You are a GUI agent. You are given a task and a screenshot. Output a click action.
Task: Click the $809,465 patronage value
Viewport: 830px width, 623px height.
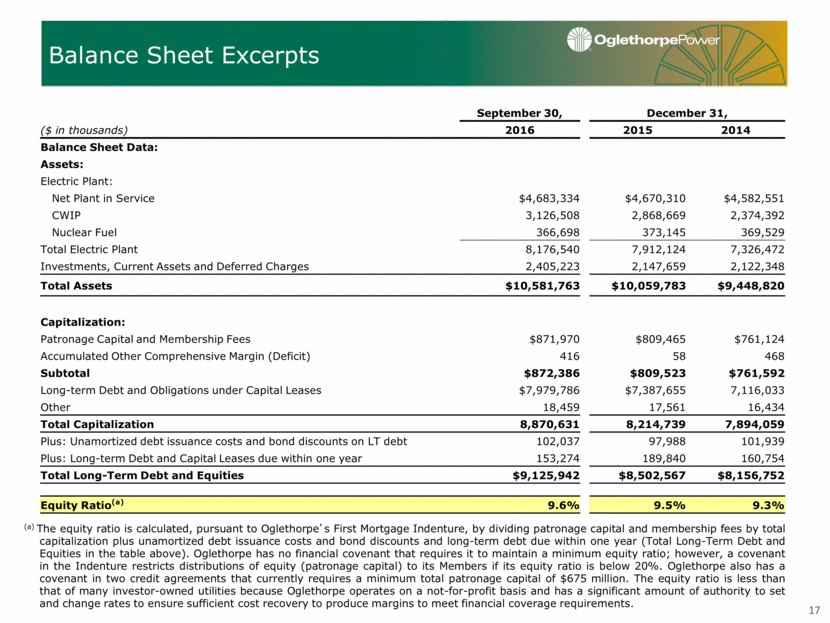tap(660, 339)
